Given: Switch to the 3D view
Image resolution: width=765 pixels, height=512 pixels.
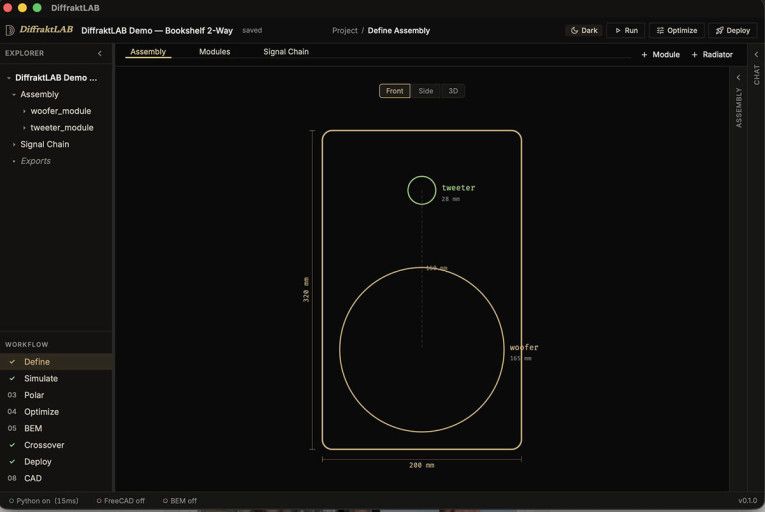Looking at the screenshot, I should 453,91.
